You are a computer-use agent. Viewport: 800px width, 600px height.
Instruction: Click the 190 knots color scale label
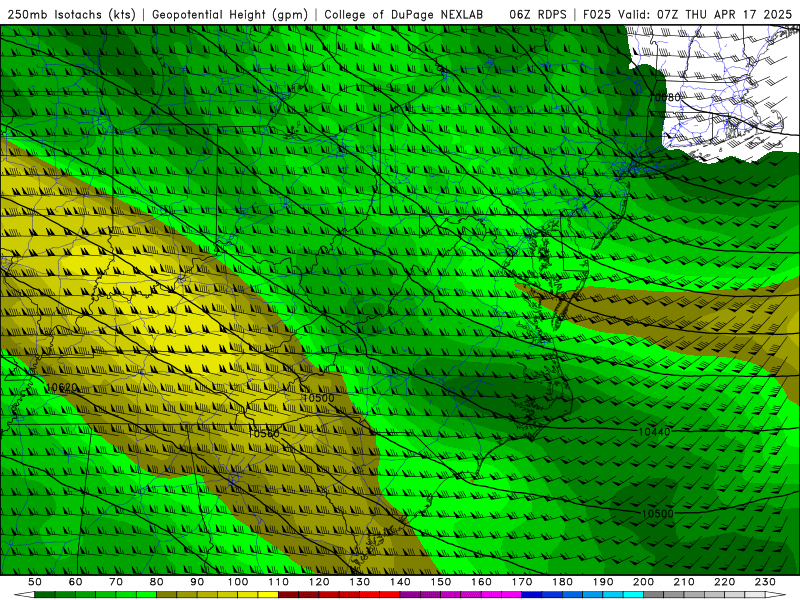click(x=603, y=582)
